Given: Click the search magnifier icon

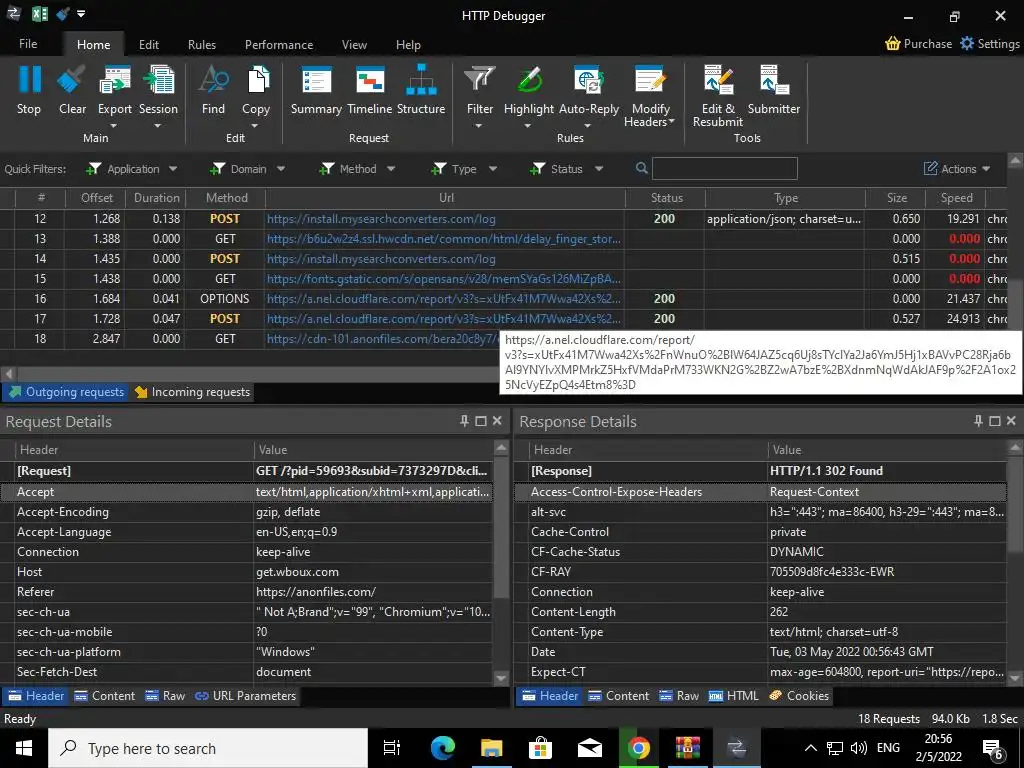Looking at the screenshot, I should (x=642, y=168).
